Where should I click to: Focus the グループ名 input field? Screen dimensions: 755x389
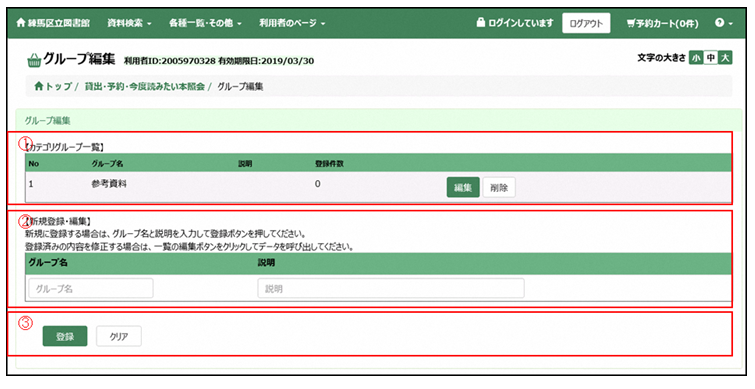click(91, 288)
